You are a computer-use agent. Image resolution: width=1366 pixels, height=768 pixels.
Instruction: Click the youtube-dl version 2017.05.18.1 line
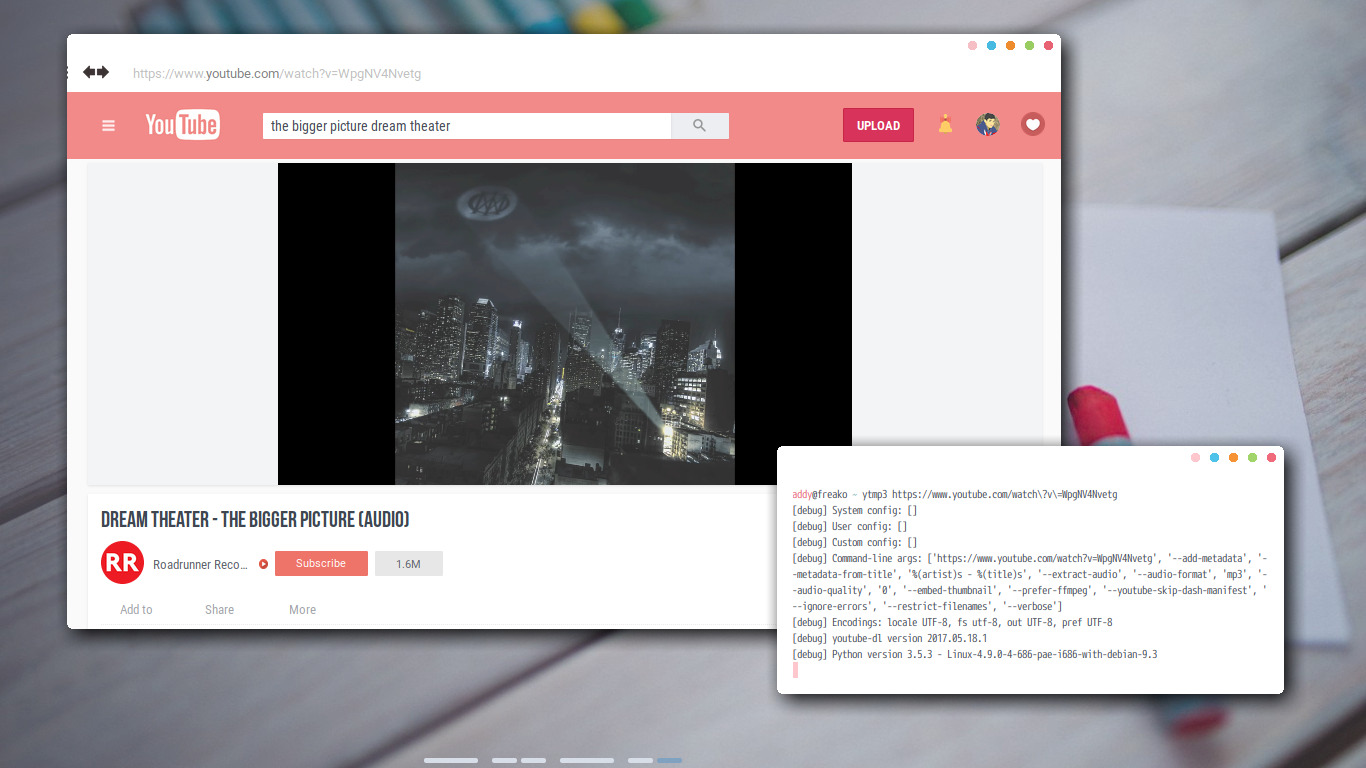pyautogui.click(x=889, y=638)
